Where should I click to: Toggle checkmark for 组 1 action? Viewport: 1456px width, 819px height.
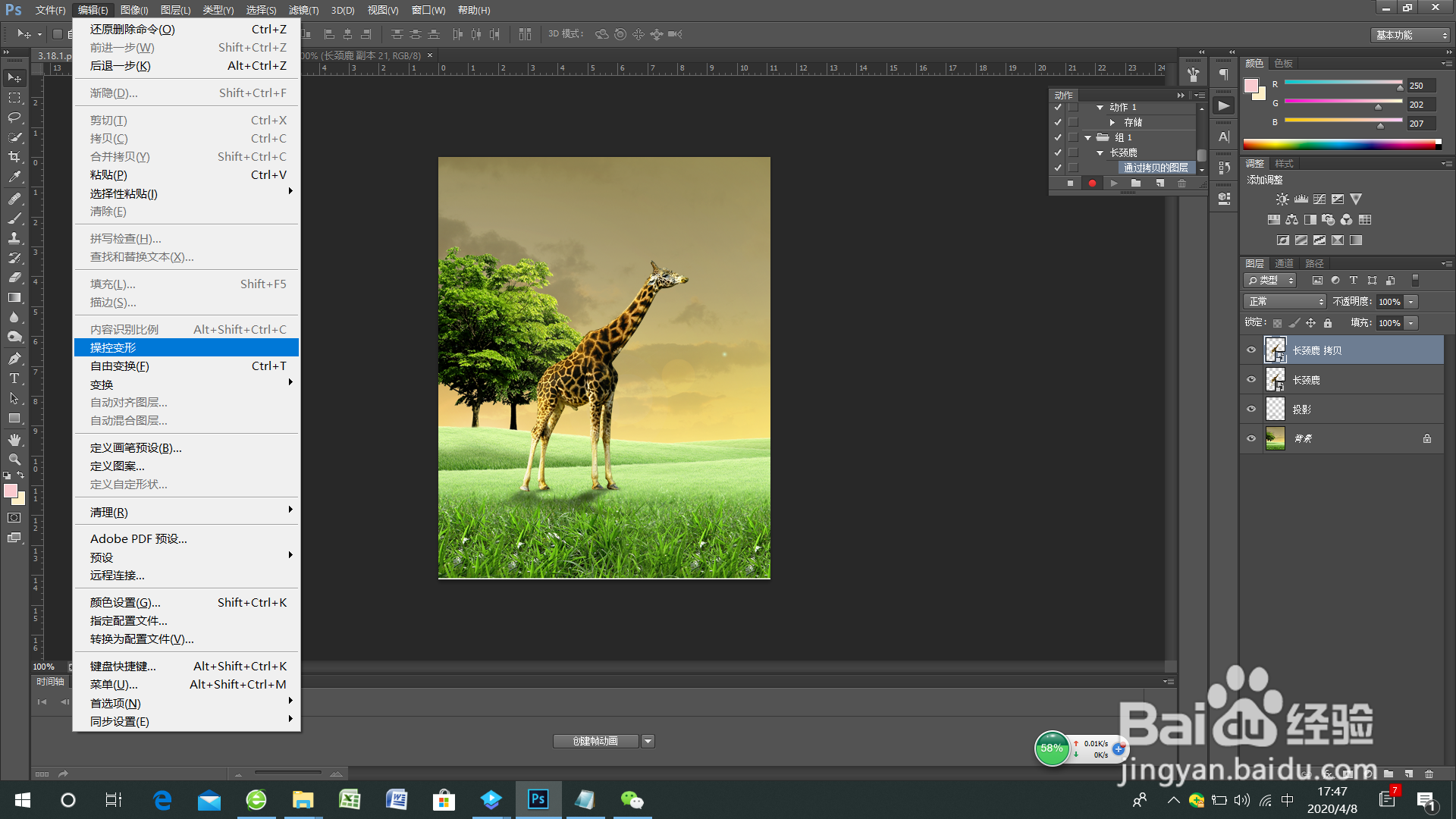pyautogui.click(x=1058, y=137)
